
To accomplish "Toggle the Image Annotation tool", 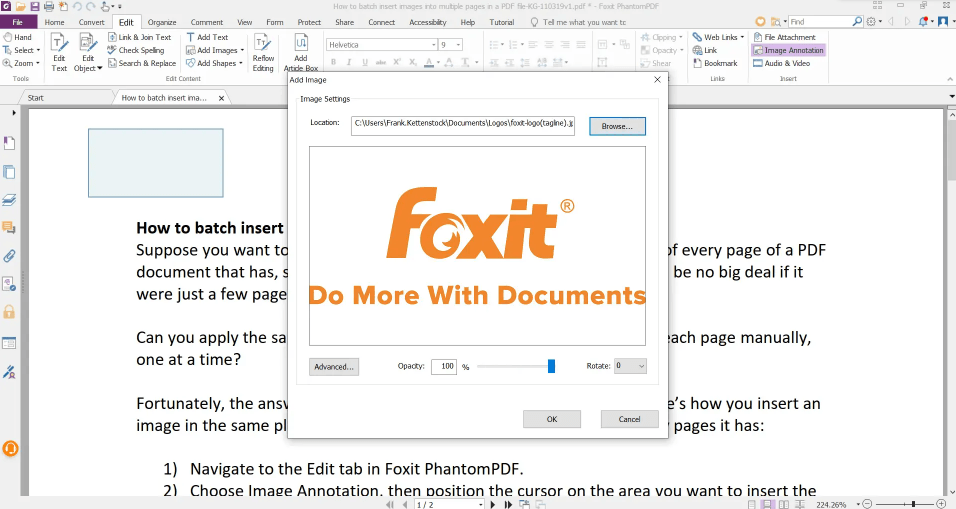I will [789, 50].
